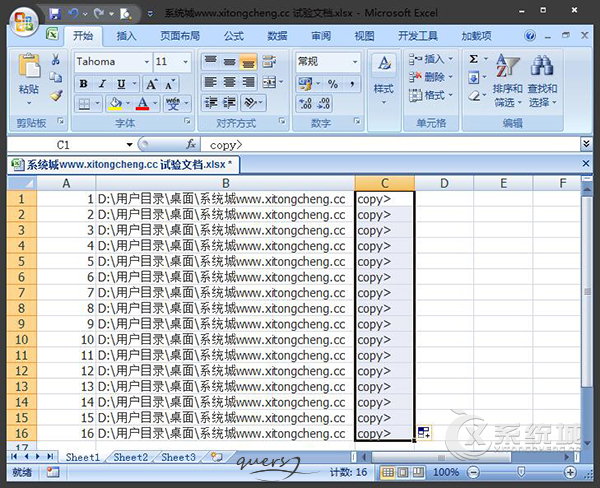This screenshot has height=488, width=600.
Task: Expand borders dropdown arrow
Action: [x=97, y=103]
